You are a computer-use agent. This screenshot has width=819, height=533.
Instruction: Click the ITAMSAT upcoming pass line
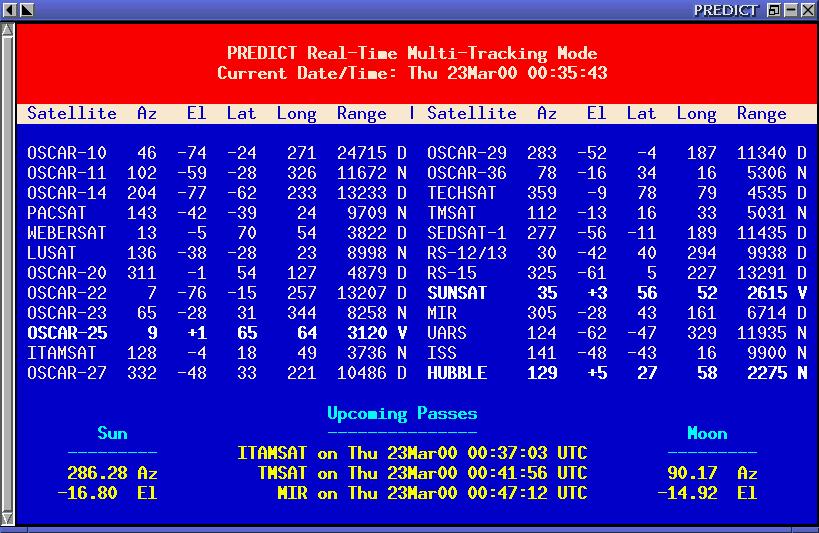412,453
